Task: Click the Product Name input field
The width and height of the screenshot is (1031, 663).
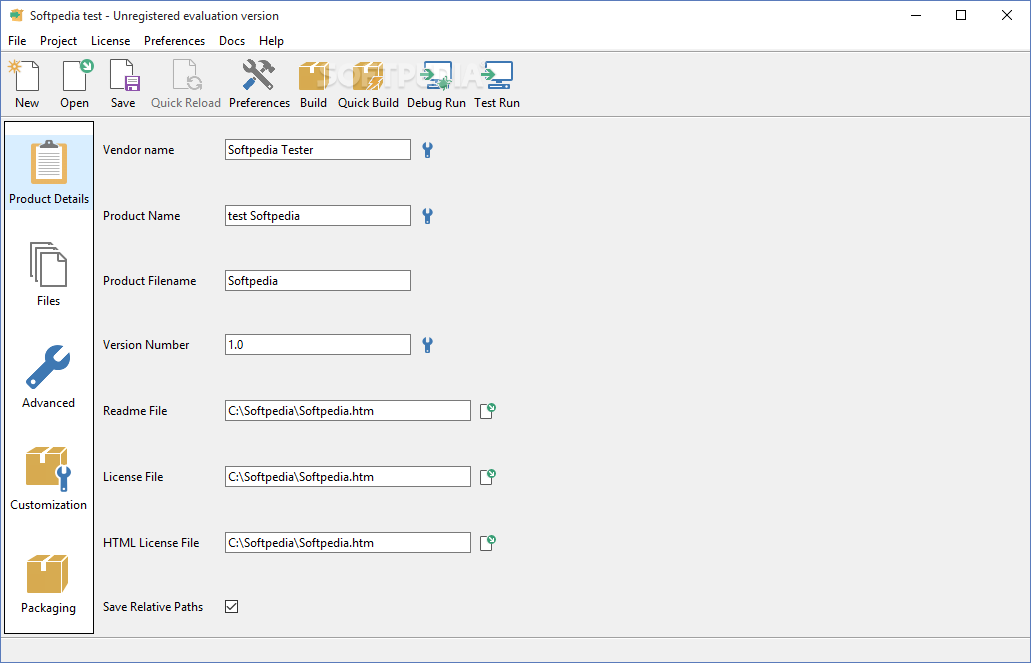Action: (318, 215)
